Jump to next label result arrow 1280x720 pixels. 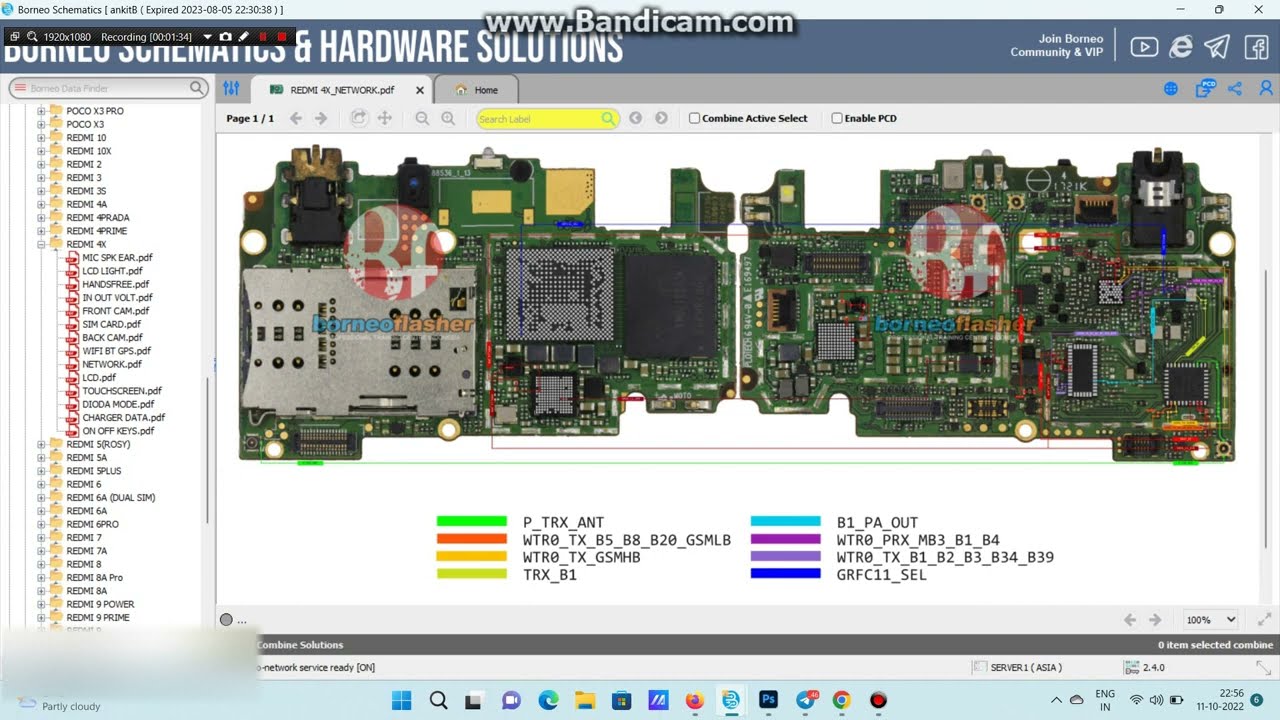(661, 118)
